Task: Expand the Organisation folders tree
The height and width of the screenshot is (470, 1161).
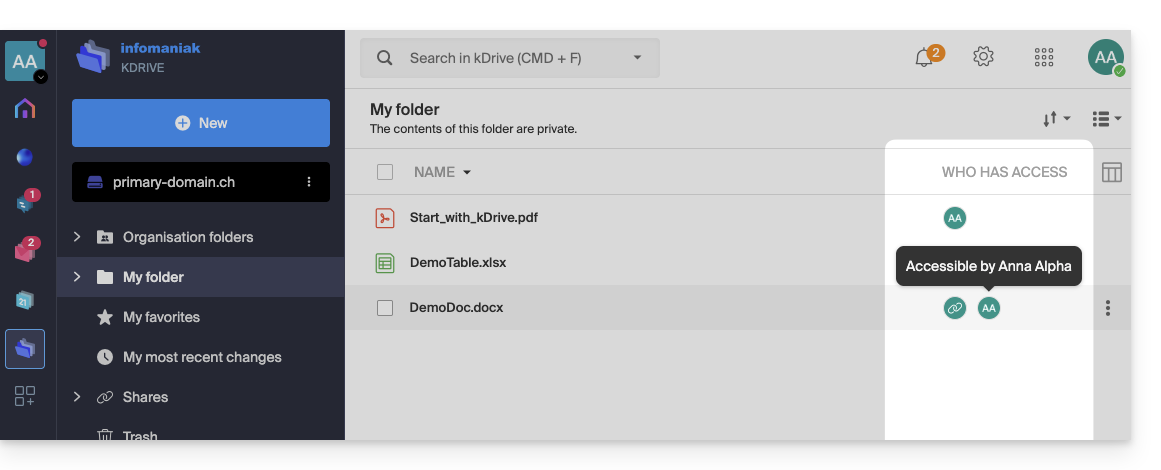Action: click(77, 237)
